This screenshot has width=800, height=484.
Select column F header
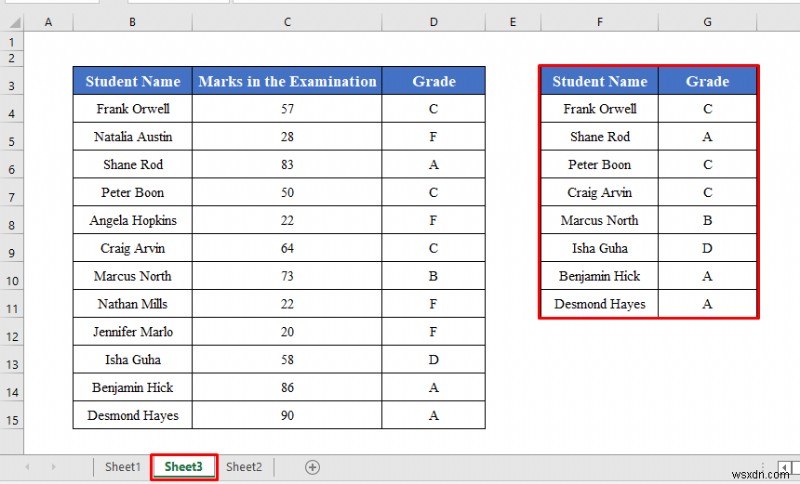pos(599,22)
